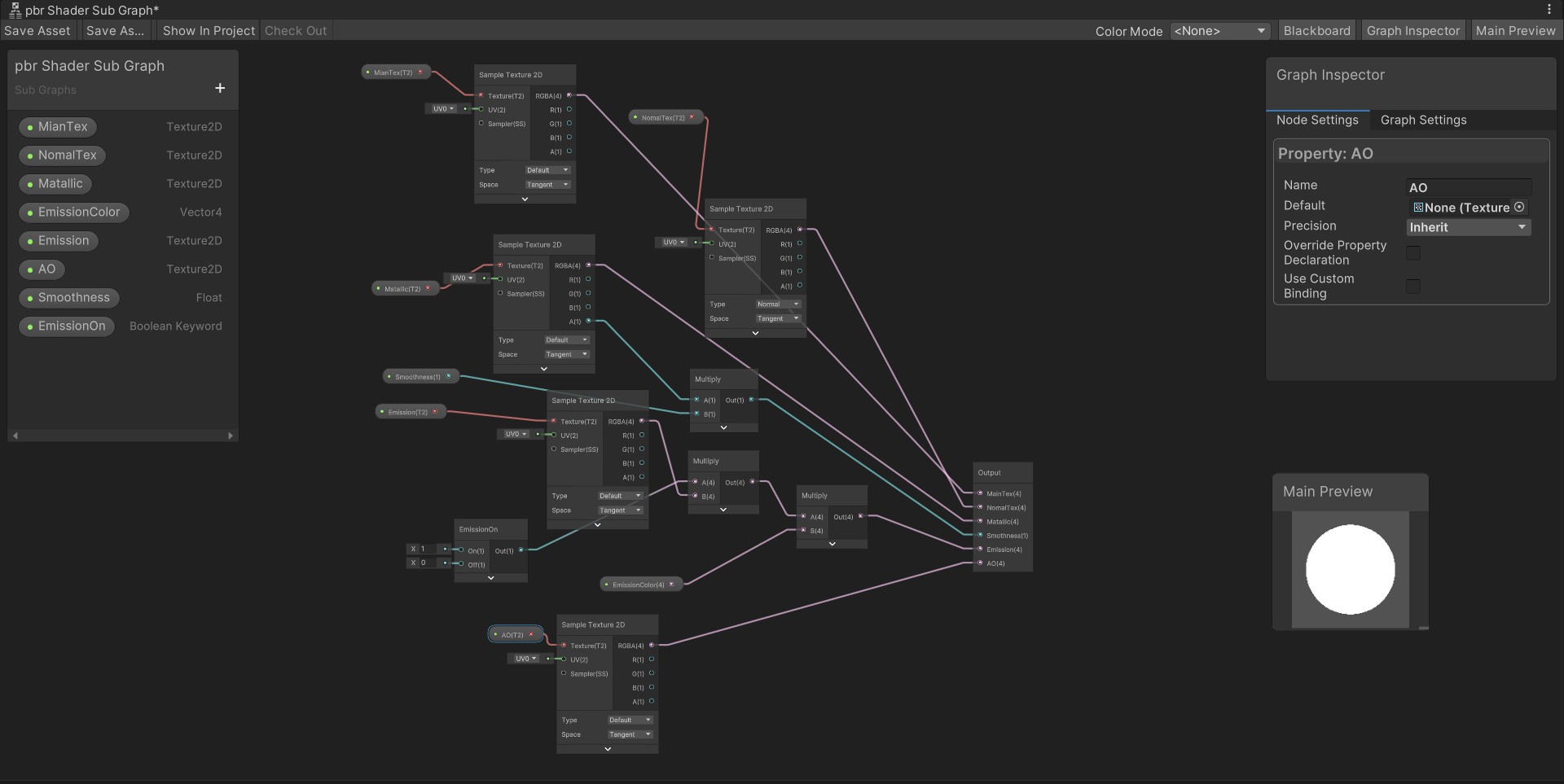Click the EmissionOn On(1) X value field
Image resolution: width=1564 pixels, height=784 pixels.
coord(428,549)
